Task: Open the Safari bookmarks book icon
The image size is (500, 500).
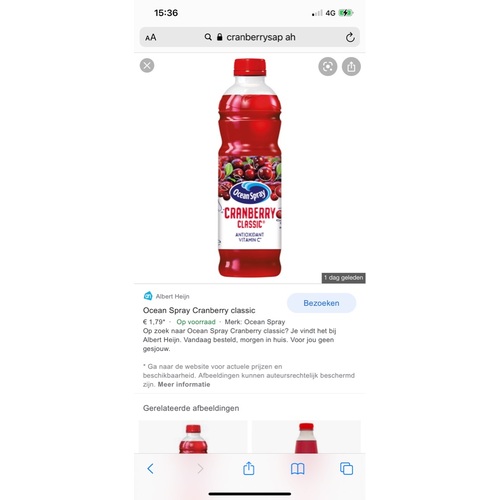Action: click(297, 469)
